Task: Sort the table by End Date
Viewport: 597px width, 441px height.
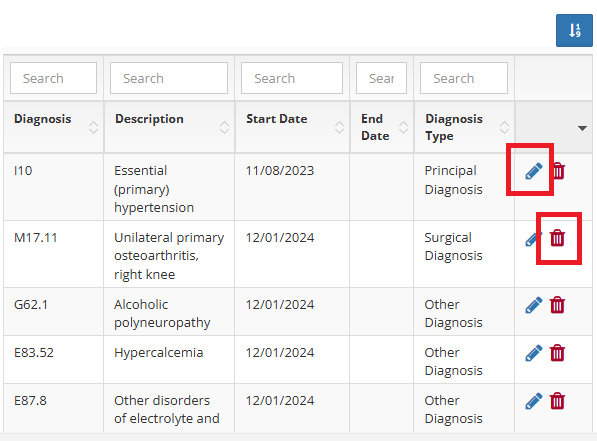Action: pos(403,127)
